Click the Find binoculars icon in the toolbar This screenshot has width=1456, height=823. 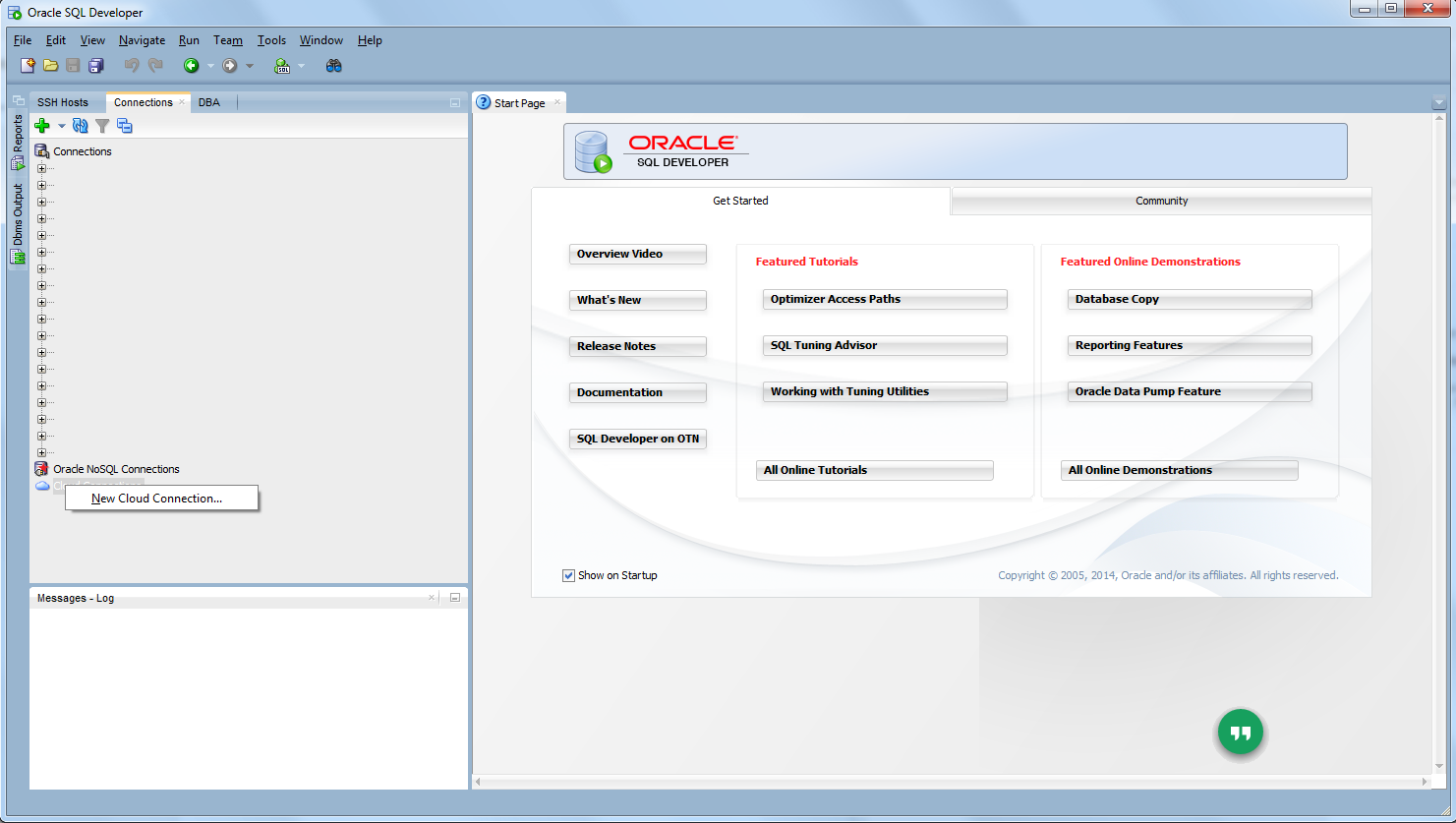[x=333, y=66]
